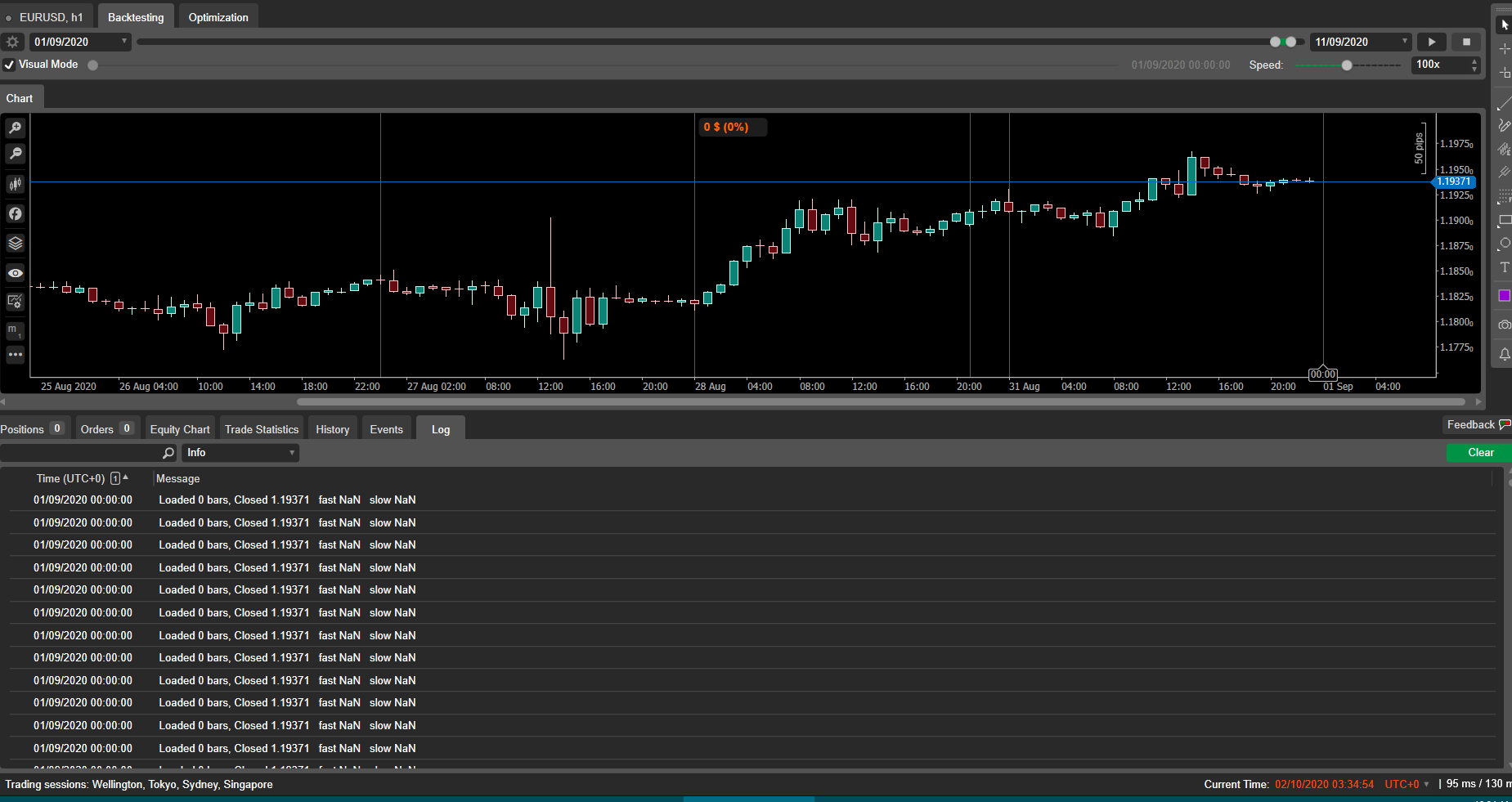Select the ellipse shape tool
The height and width of the screenshot is (802, 1512).
pyautogui.click(x=1504, y=244)
